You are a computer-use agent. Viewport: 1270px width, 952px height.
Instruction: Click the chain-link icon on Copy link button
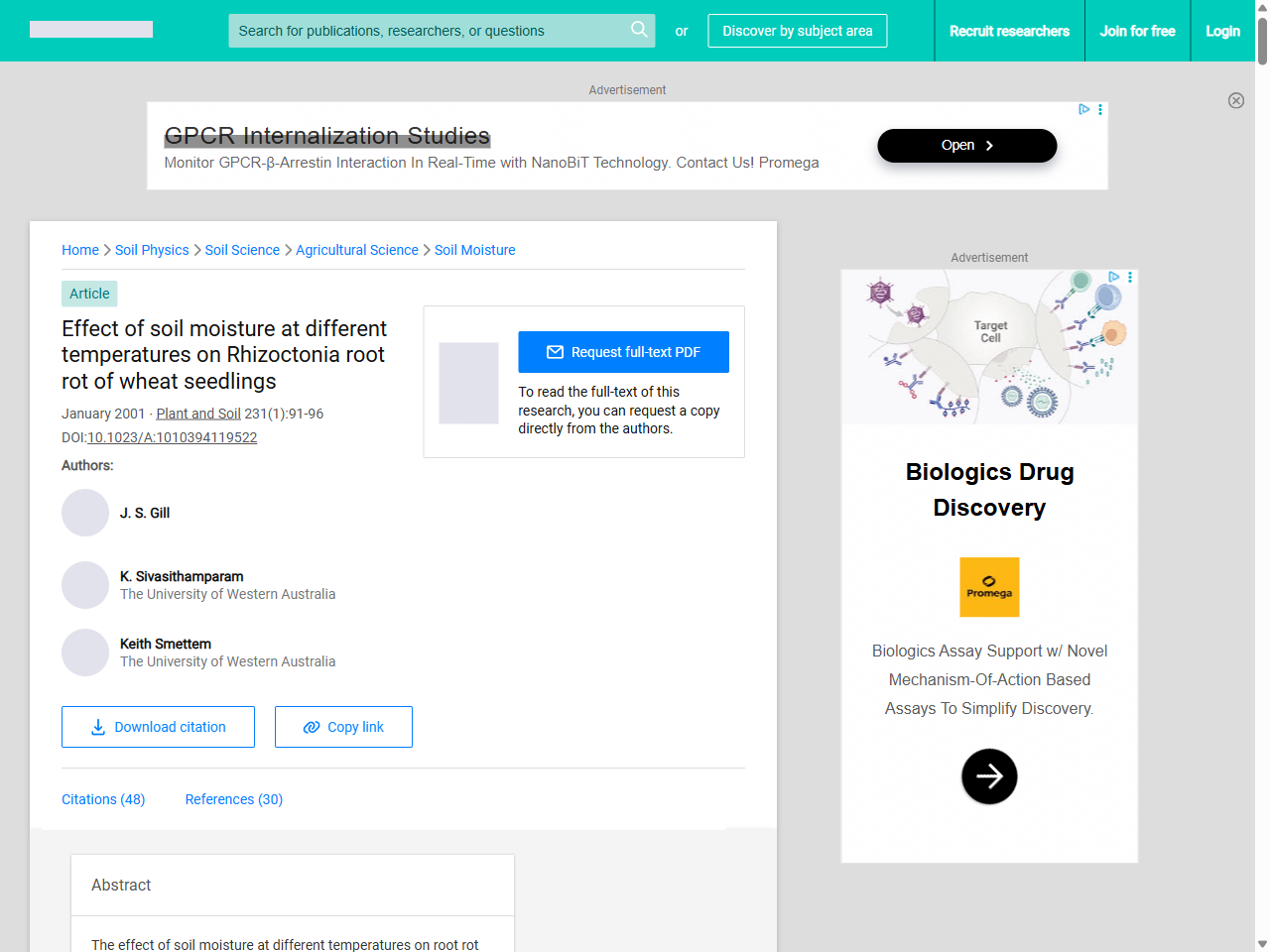pos(309,727)
